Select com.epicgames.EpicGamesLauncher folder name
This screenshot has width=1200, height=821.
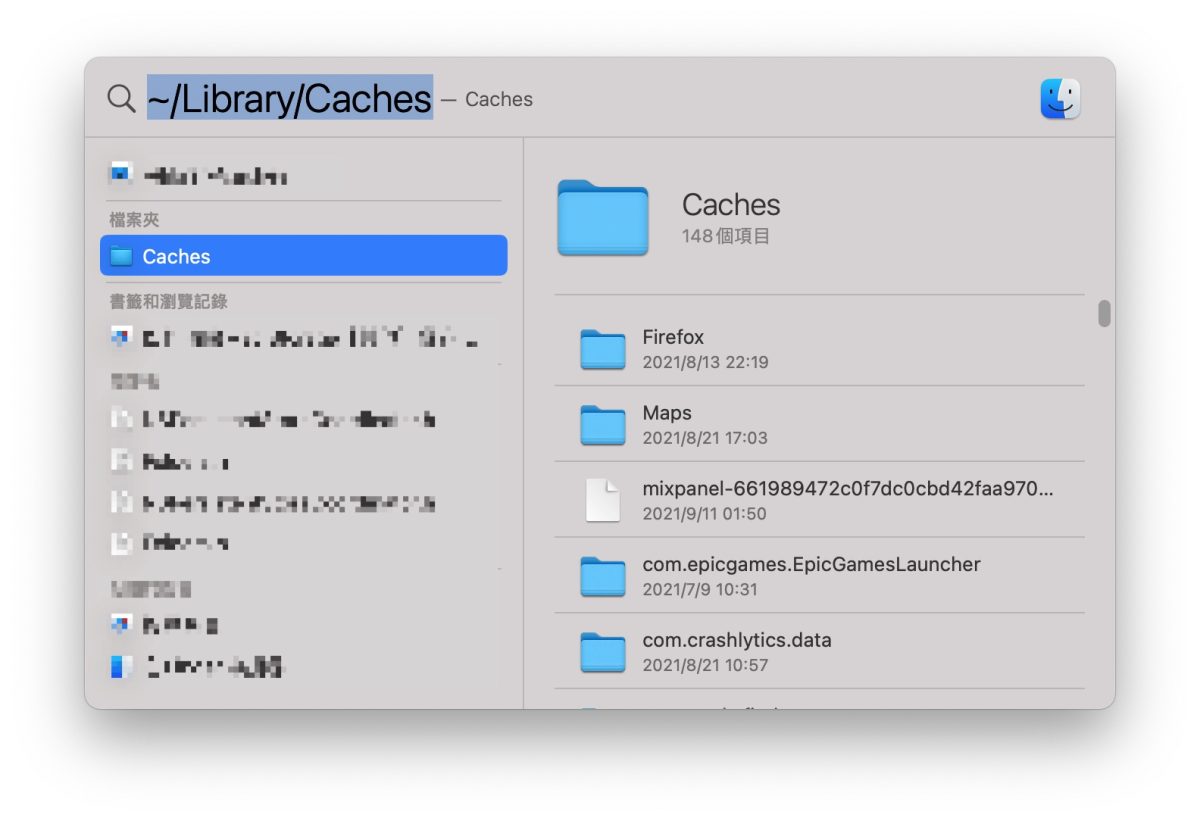point(811,564)
